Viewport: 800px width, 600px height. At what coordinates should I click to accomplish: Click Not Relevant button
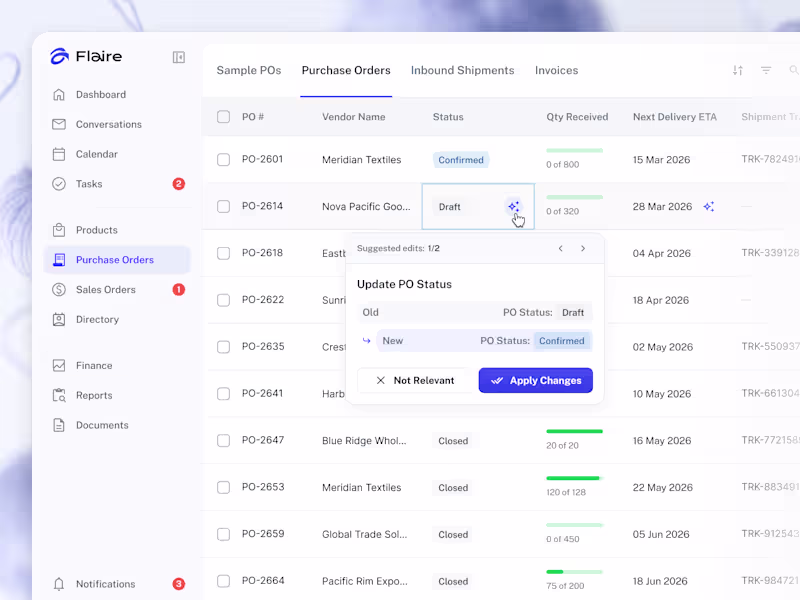coord(415,381)
